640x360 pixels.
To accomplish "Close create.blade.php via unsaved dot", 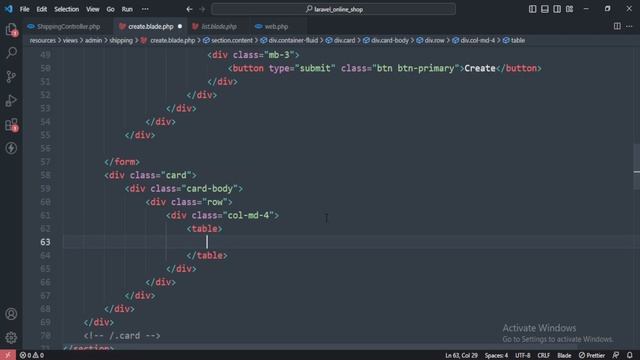I will tap(180, 27).
